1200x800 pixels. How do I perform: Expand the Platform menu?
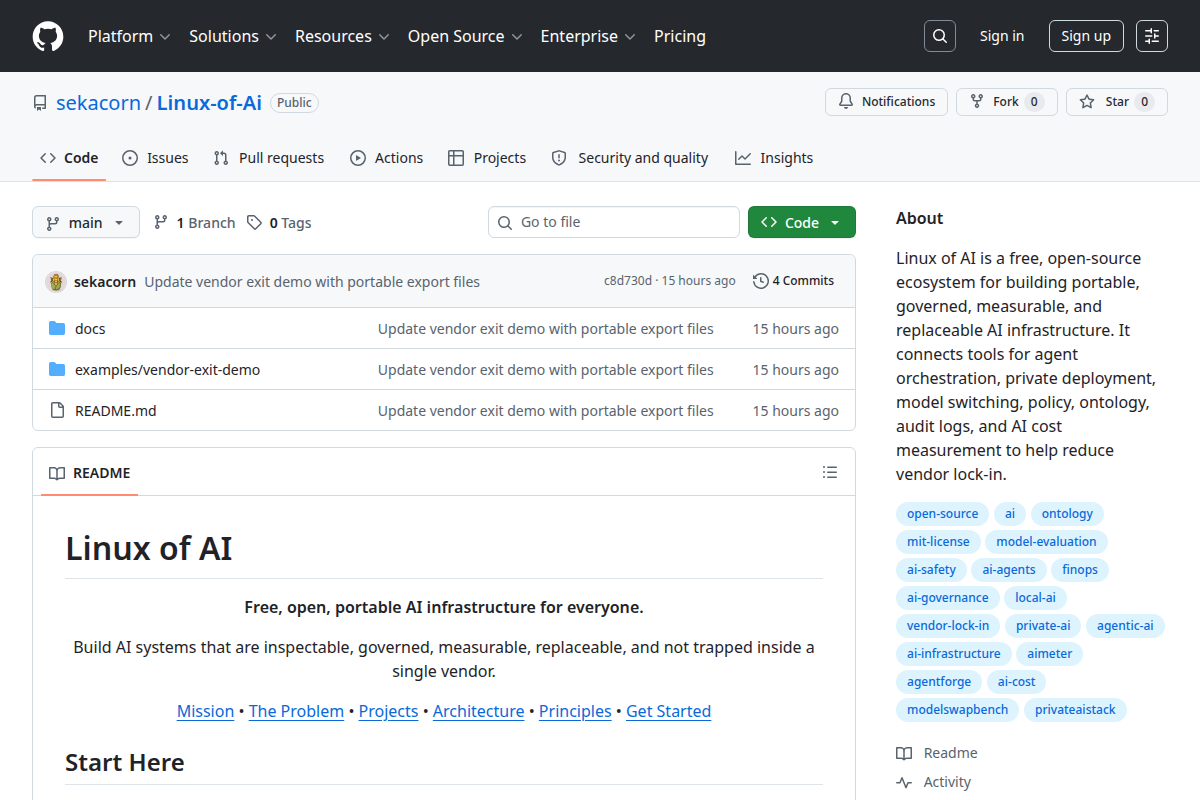point(128,36)
